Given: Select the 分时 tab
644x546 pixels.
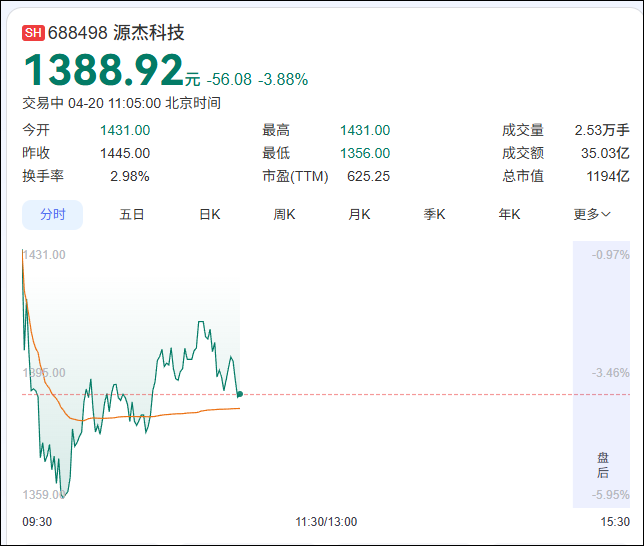Looking at the screenshot, I should (x=53, y=214).
